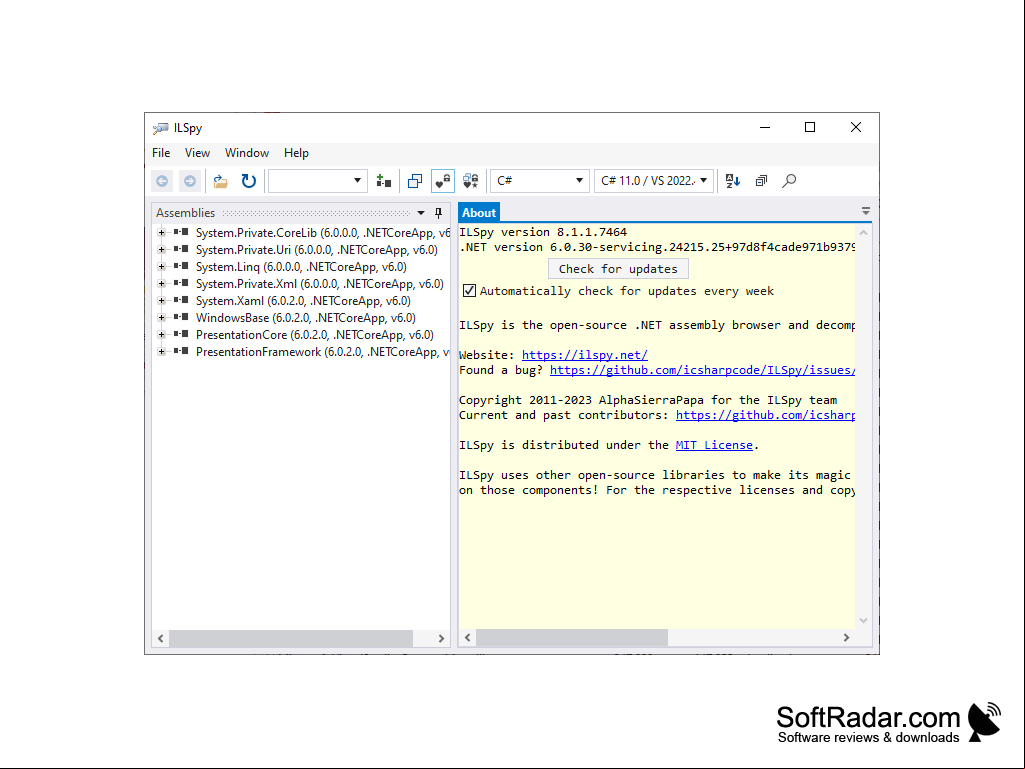Viewport: 1025px width, 769px height.
Task: Expand the System.Private.Uri node
Action: pyautogui.click(x=161, y=249)
